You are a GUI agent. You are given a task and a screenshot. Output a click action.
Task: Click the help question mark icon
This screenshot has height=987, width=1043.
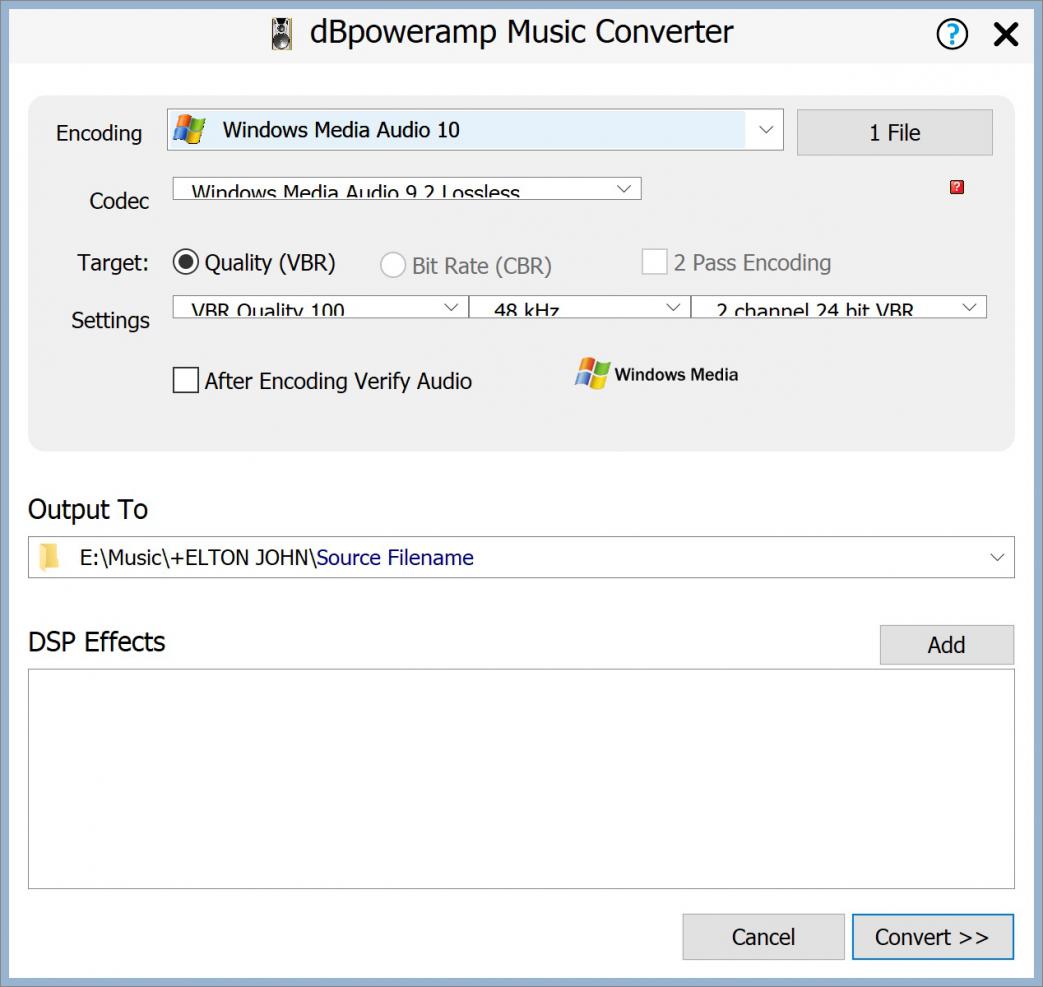pos(952,35)
